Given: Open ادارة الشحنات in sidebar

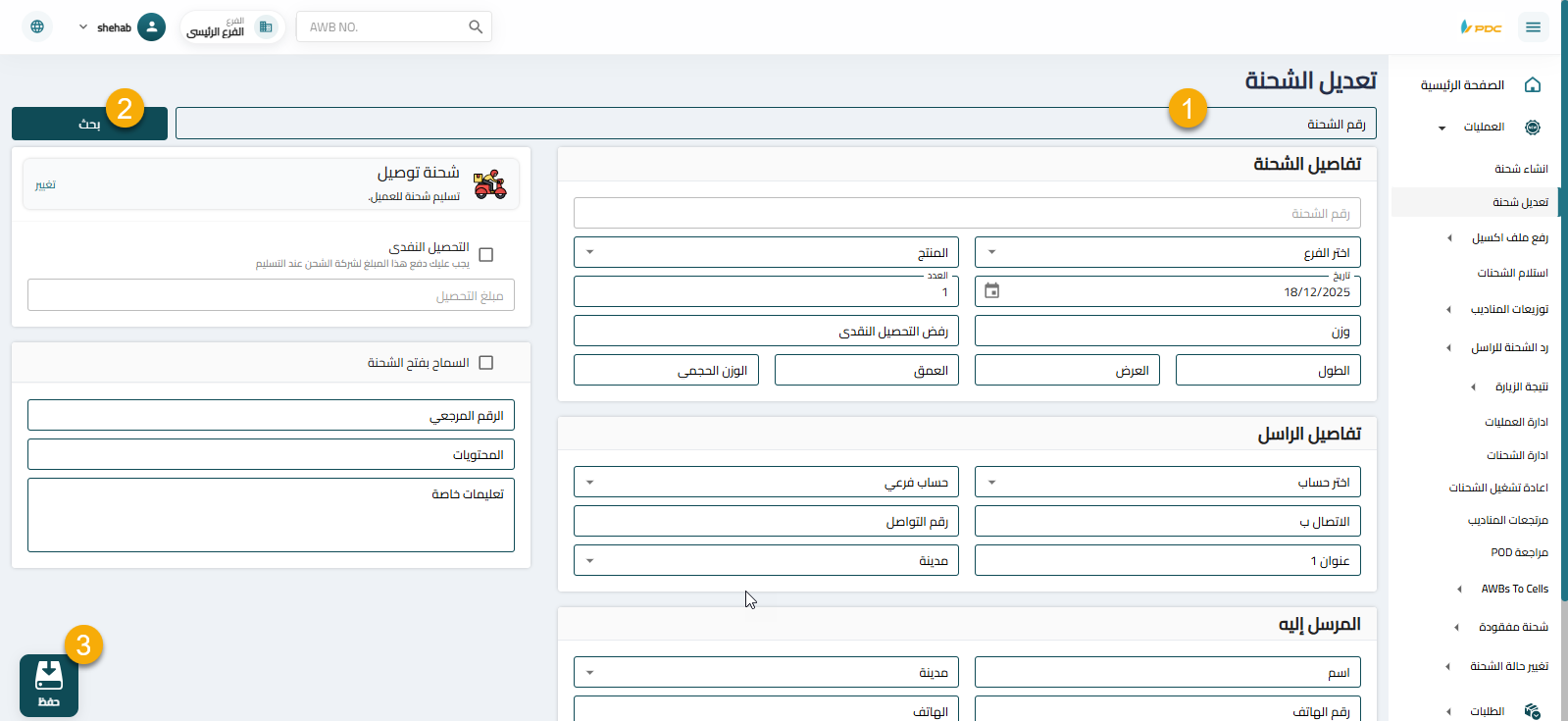Looking at the screenshot, I should pos(1517,455).
